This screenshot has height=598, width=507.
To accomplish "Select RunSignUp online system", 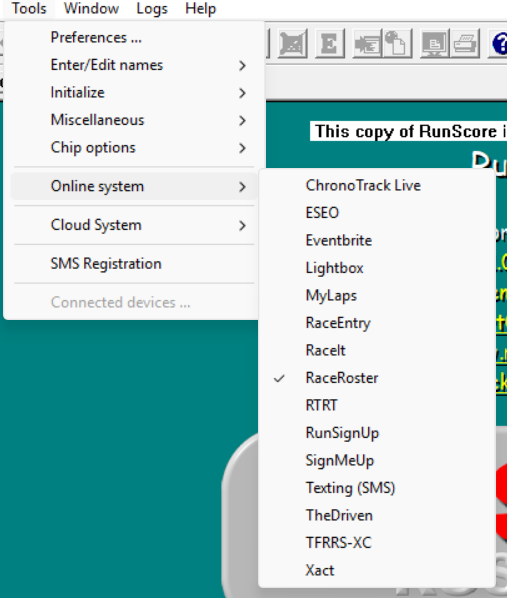I will 377,433.
